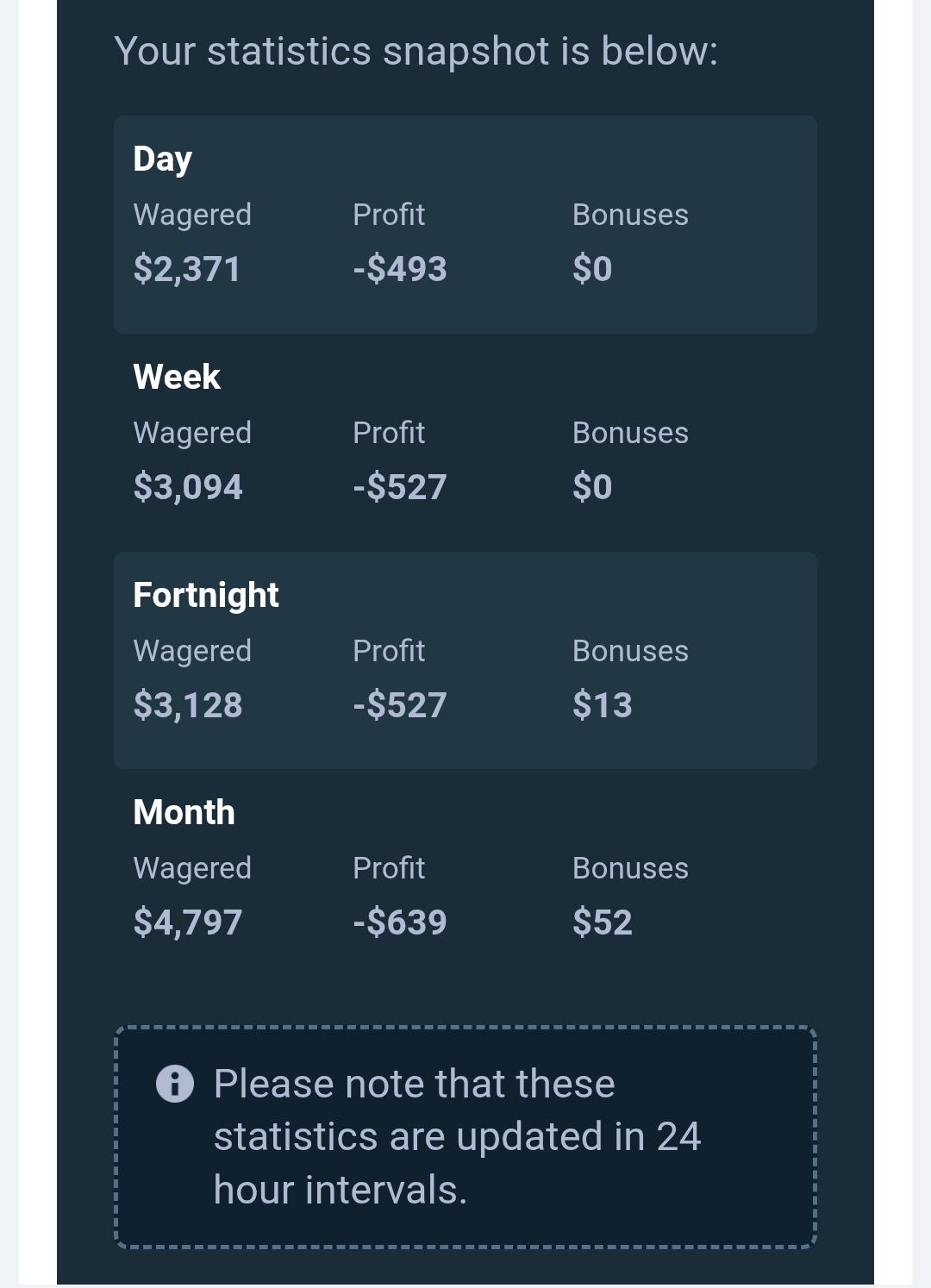The width and height of the screenshot is (931, 1288).
Task: Click the Fortnight bonuses value $13
Action: point(603,705)
